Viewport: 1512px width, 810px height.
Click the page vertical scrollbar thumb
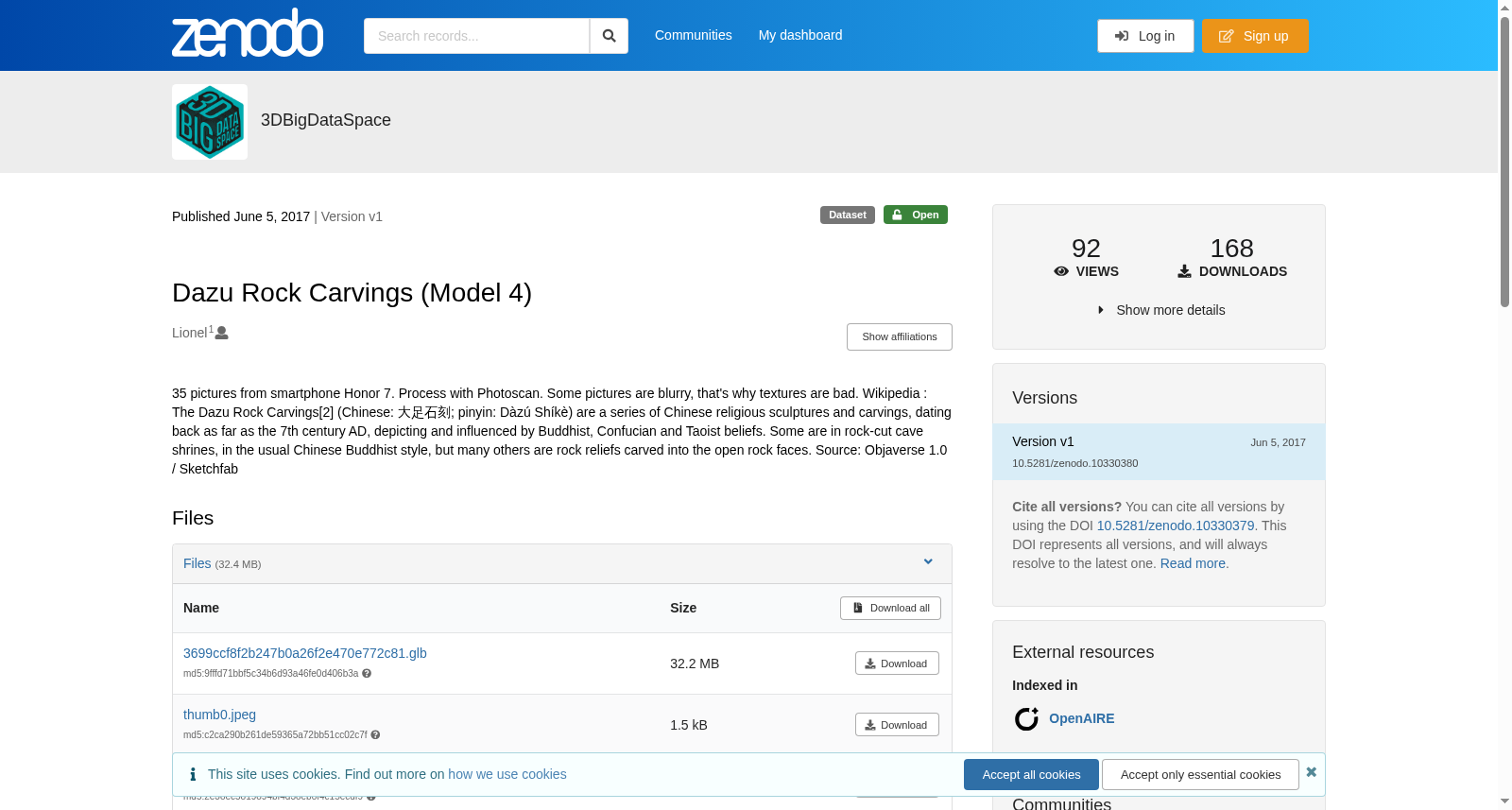pos(1504,161)
